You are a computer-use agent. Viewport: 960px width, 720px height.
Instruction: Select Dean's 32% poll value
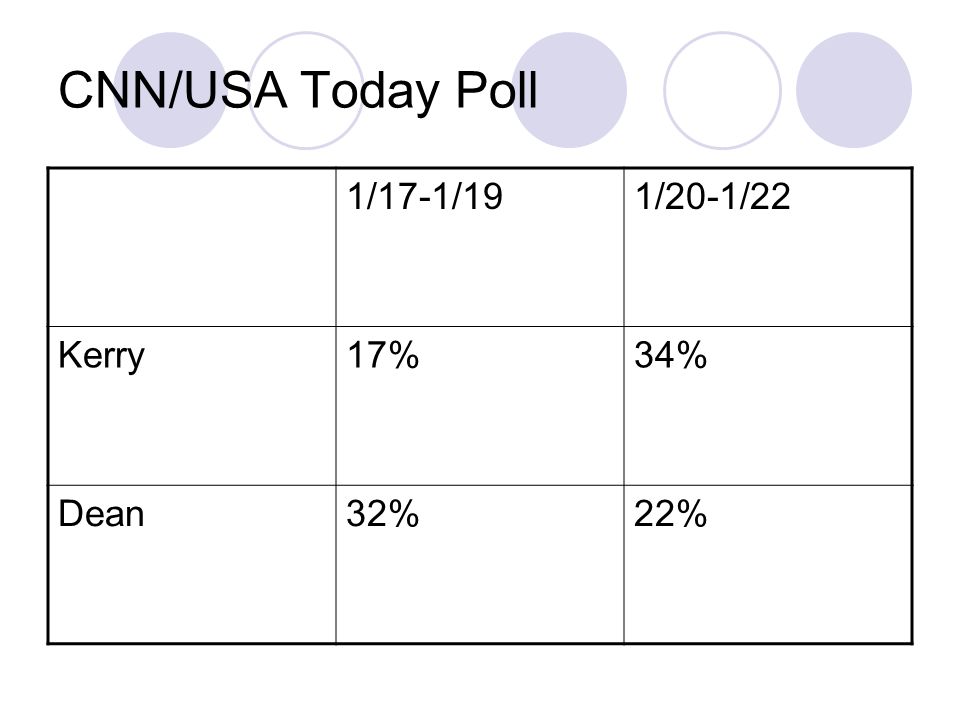(383, 514)
